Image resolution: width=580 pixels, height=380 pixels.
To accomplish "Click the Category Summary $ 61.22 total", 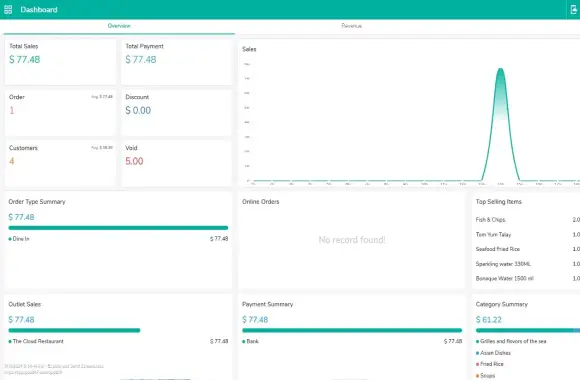I will (x=489, y=320).
